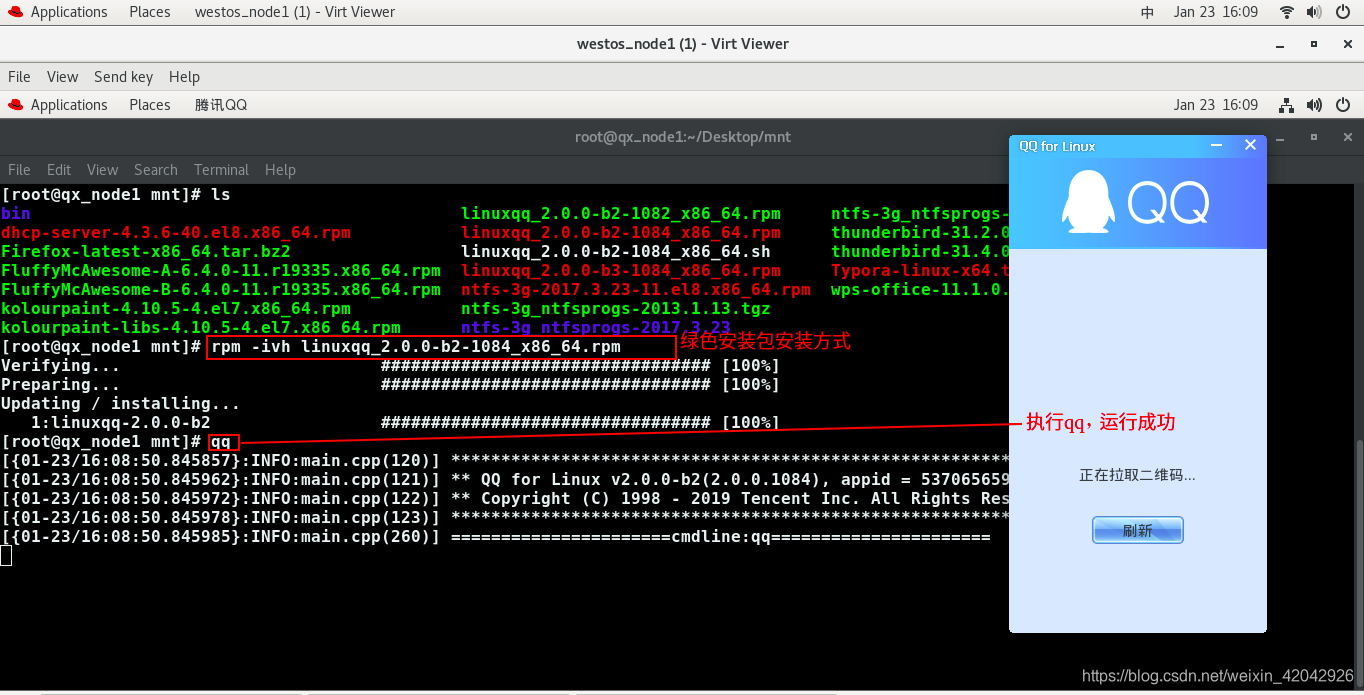
Task: Open Virt Viewer Help menu
Action: pyautogui.click(x=184, y=77)
